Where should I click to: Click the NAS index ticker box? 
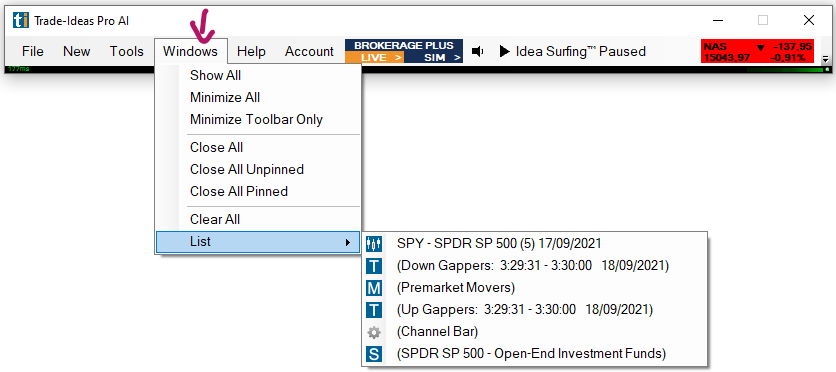757,51
